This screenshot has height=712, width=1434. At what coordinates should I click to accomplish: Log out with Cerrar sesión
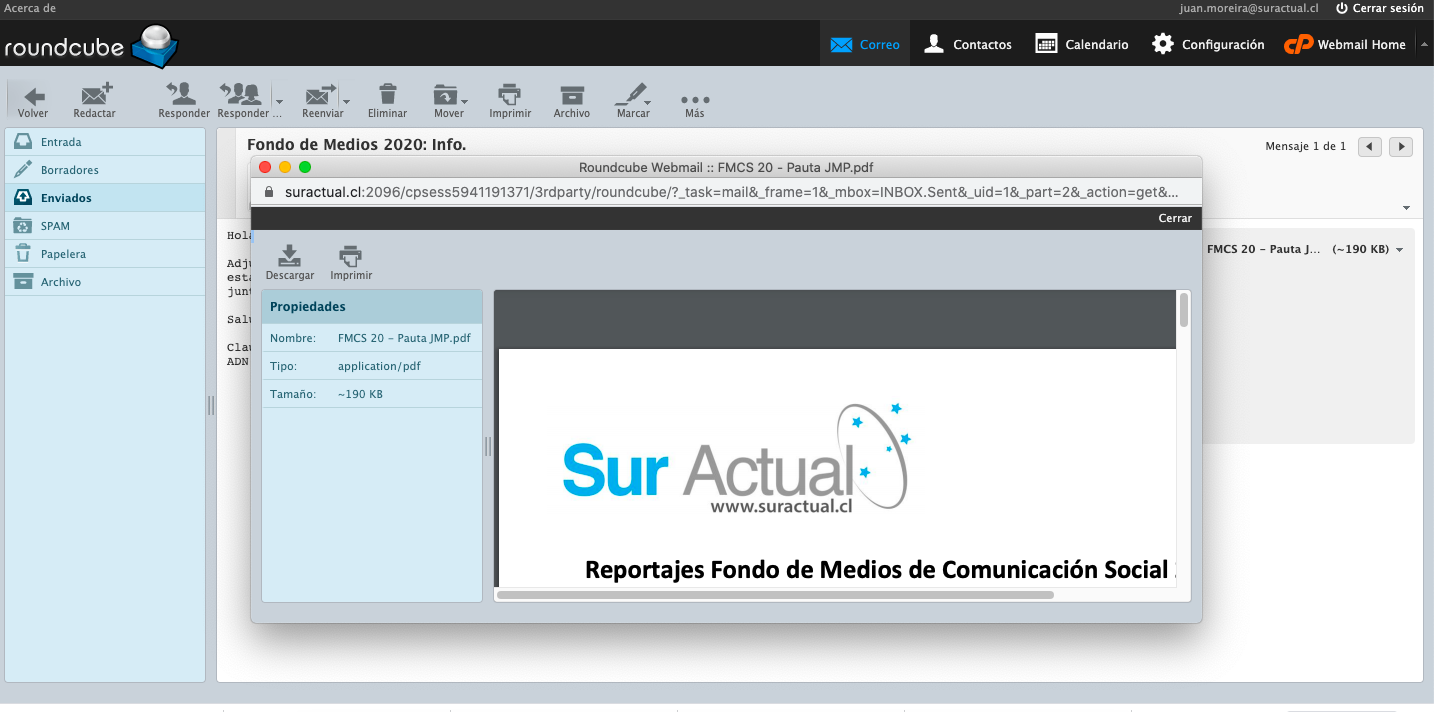click(x=1379, y=8)
